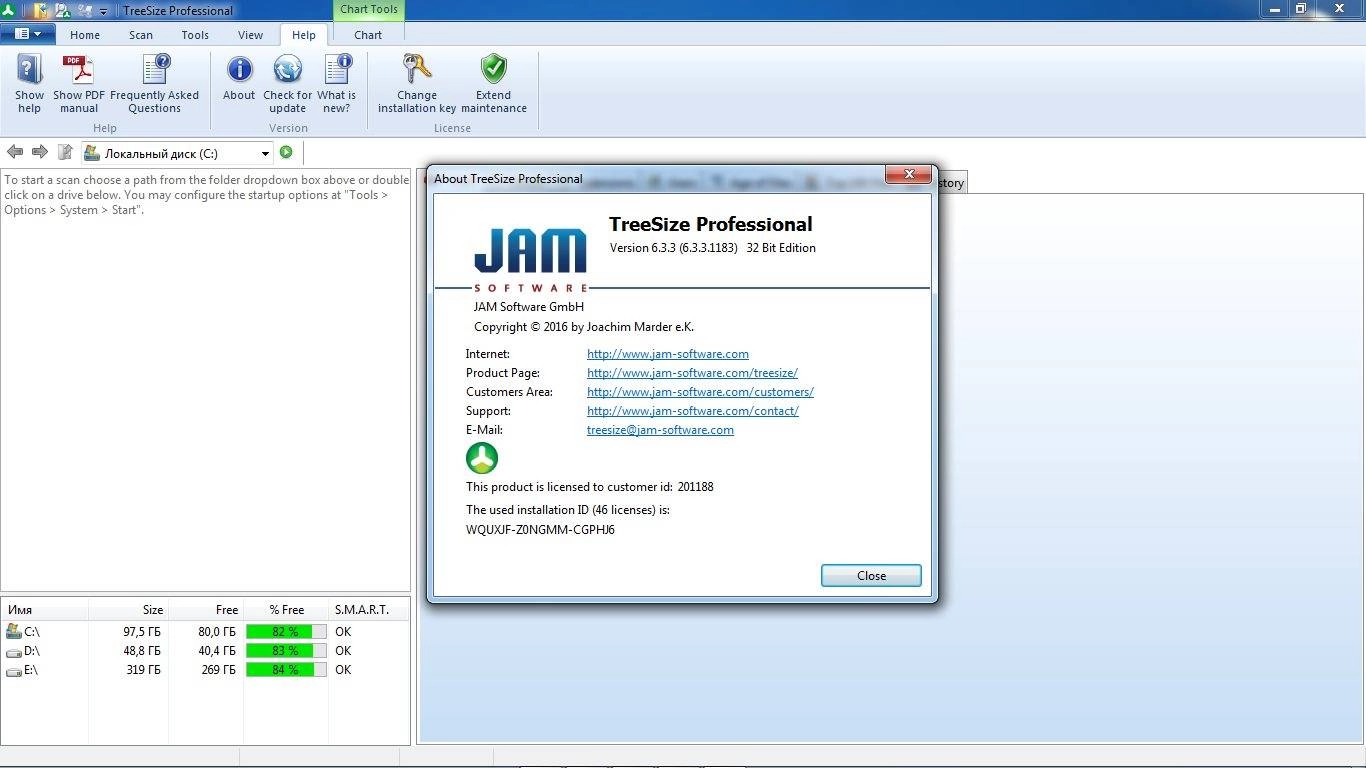Click search icon in quick access toolbar

click(62, 10)
